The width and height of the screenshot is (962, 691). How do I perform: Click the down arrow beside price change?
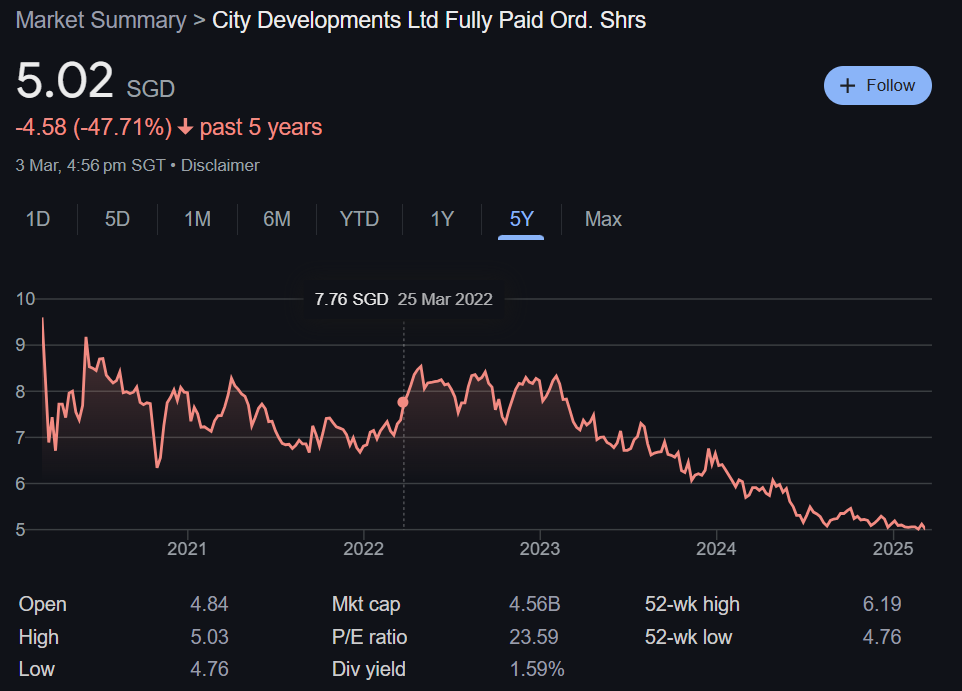tap(185, 128)
